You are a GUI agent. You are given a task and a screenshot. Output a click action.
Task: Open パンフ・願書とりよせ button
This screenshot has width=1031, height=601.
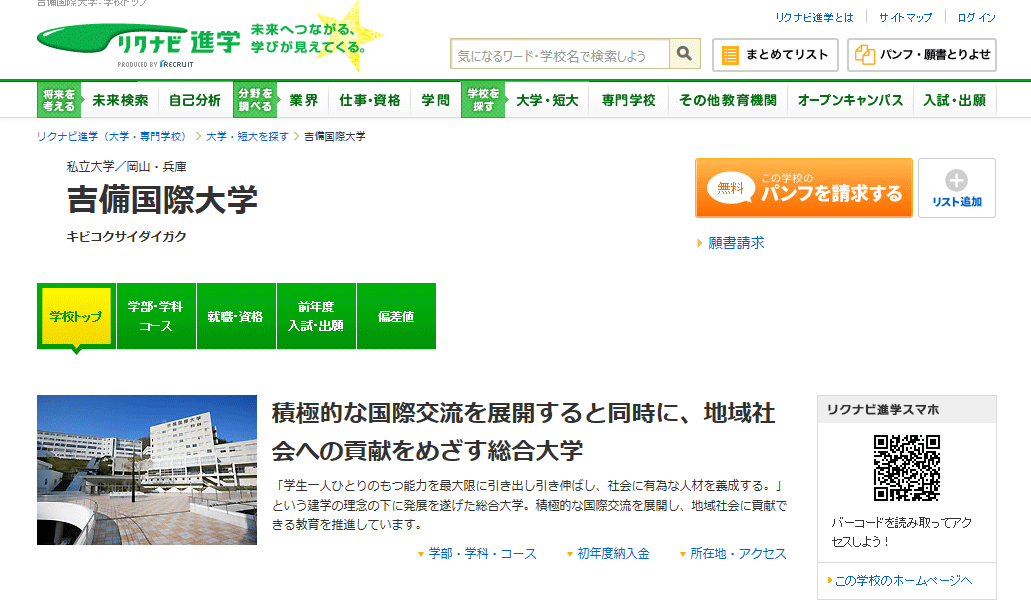922,55
